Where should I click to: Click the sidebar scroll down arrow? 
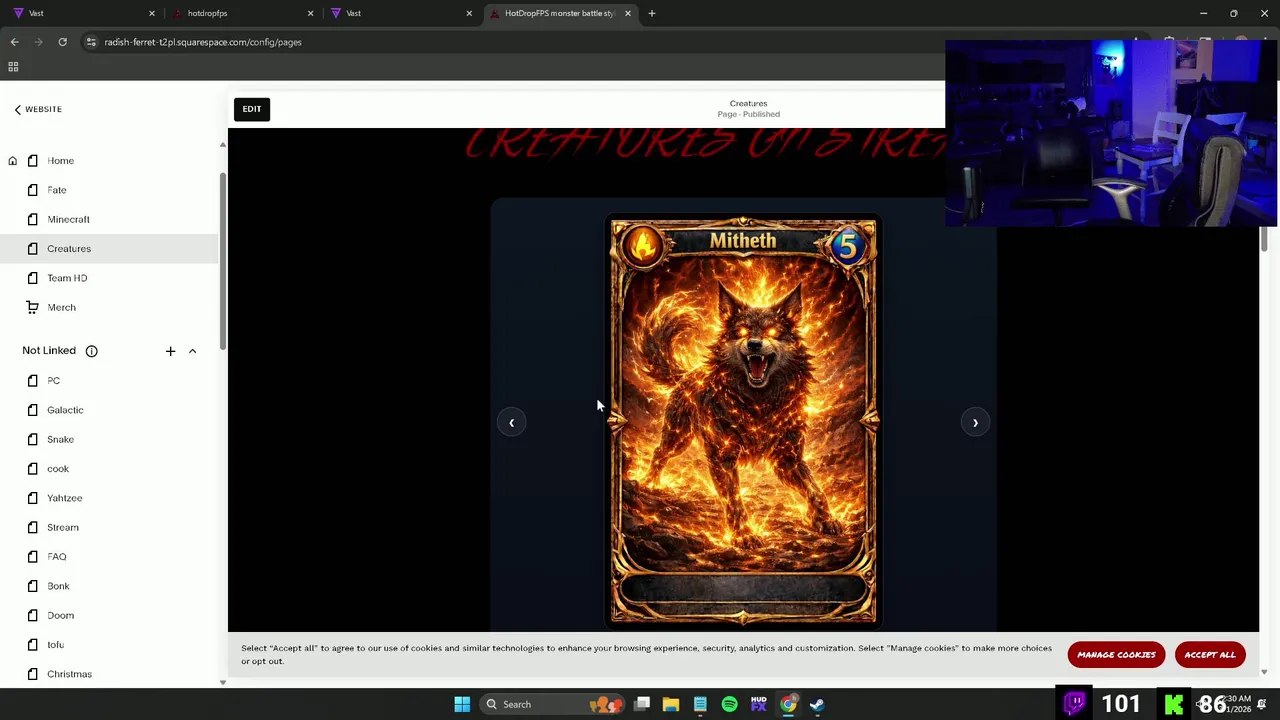coord(223,683)
